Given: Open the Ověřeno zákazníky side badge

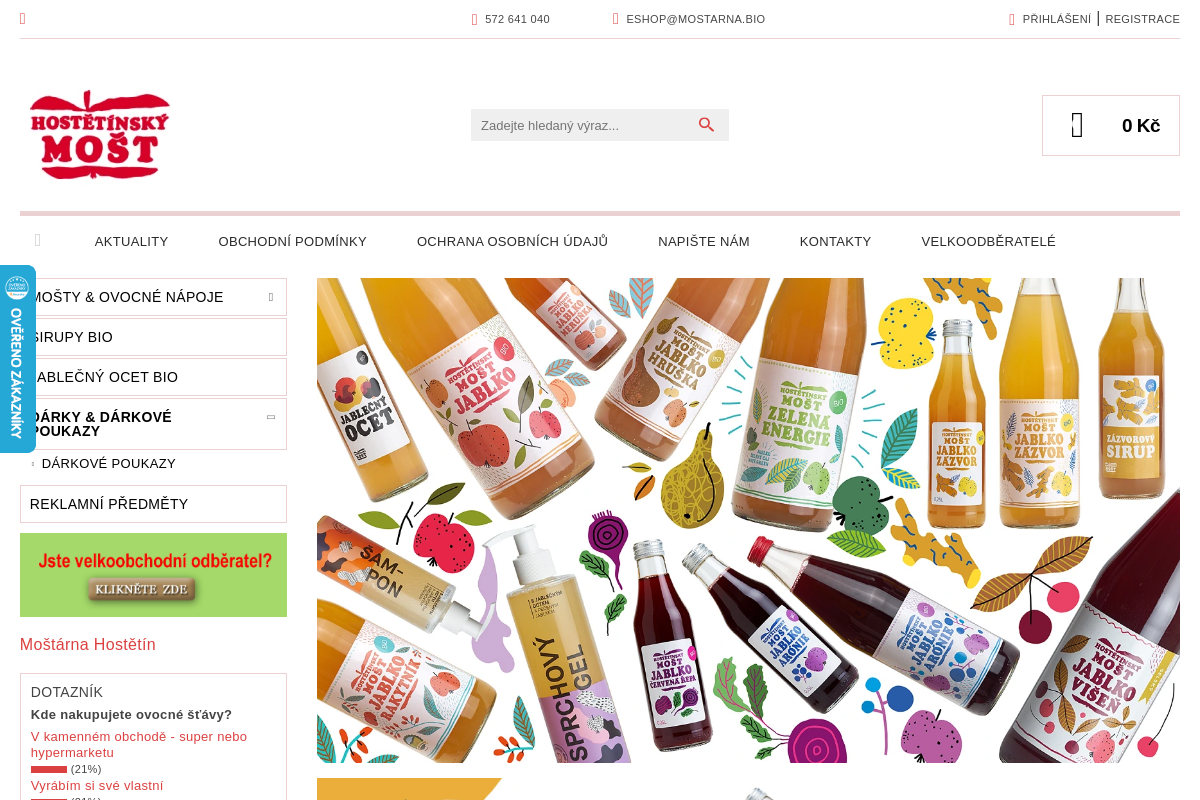Looking at the screenshot, I should click(x=17, y=359).
